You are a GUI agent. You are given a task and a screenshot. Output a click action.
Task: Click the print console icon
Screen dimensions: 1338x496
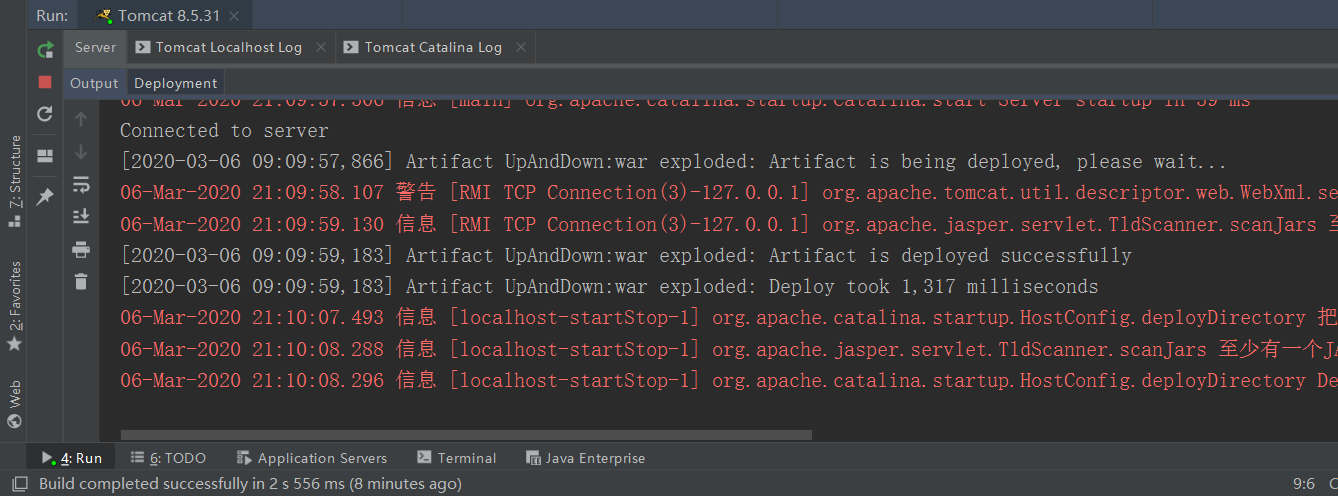pyautogui.click(x=81, y=250)
